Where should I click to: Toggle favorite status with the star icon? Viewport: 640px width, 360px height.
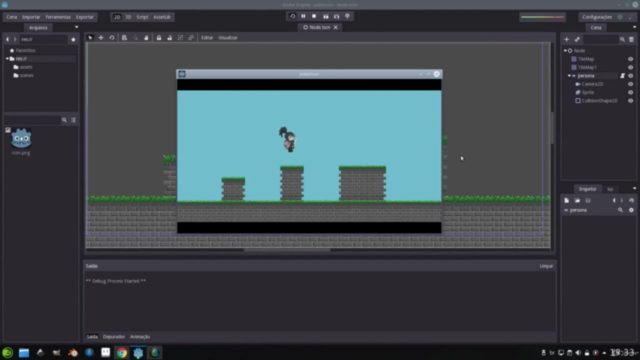pos(73,40)
